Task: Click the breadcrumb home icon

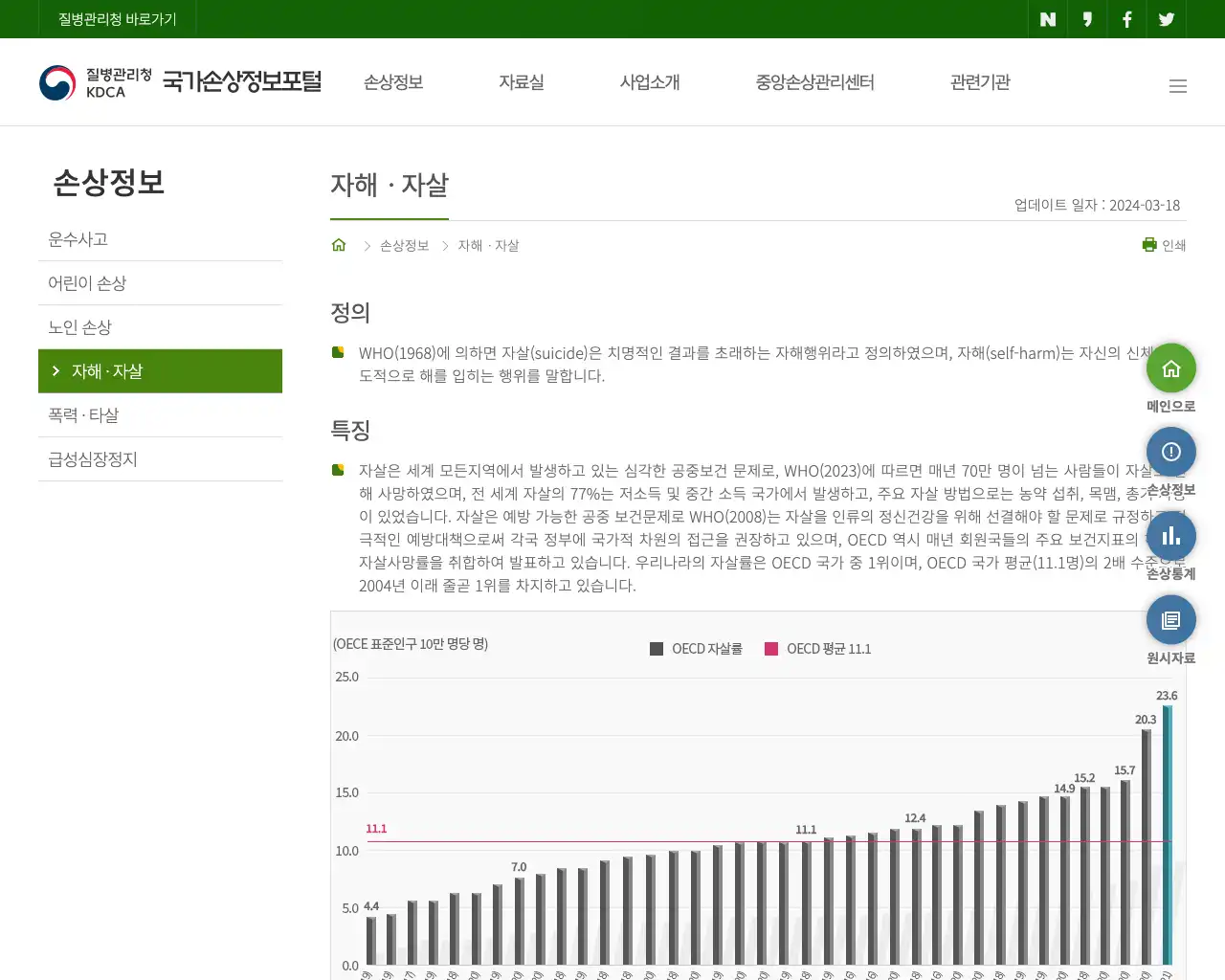Action: pyautogui.click(x=339, y=245)
